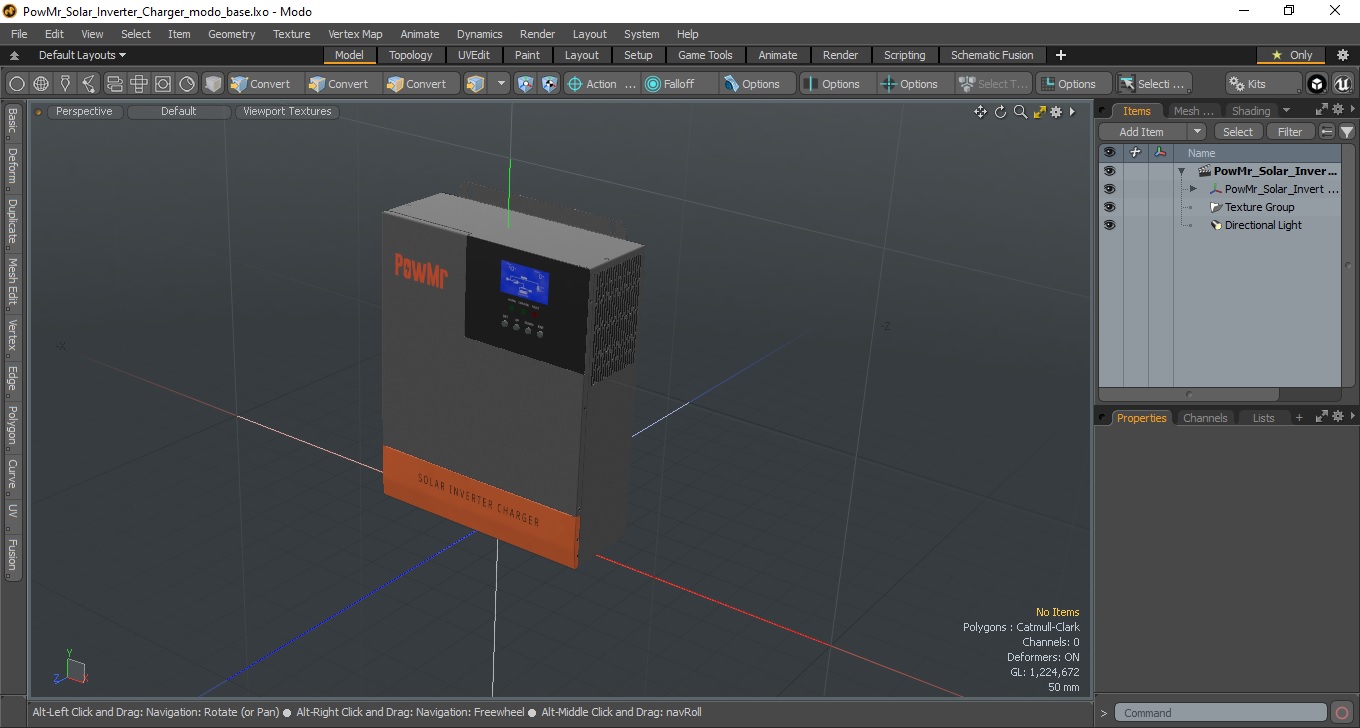1360x728 pixels.
Task: Open the Vertex Map menu
Action: (x=355, y=34)
